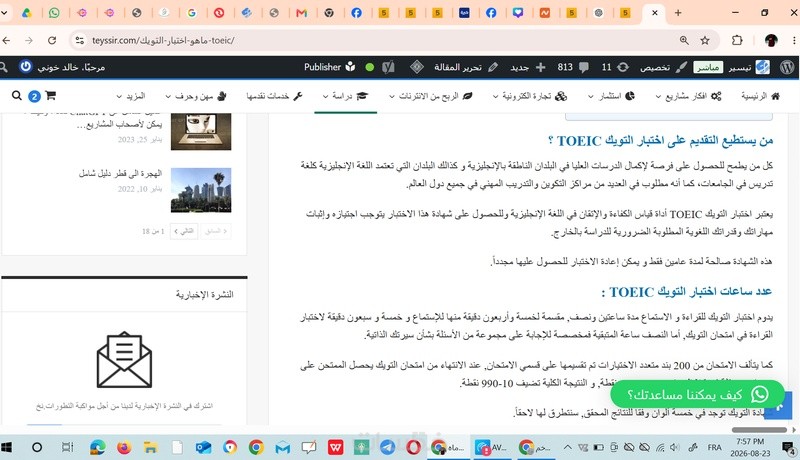Open Telegram from the taskbar
The image size is (800, 460).
[387, 447]
